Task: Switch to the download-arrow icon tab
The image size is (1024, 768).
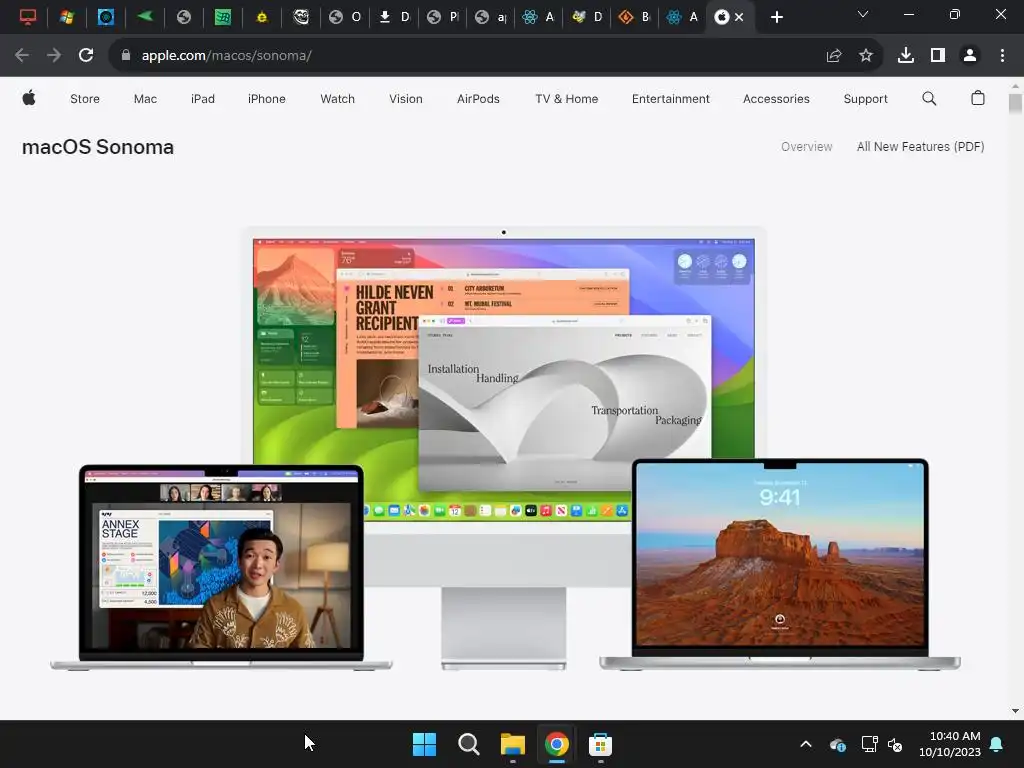Action: pos(385,17)
